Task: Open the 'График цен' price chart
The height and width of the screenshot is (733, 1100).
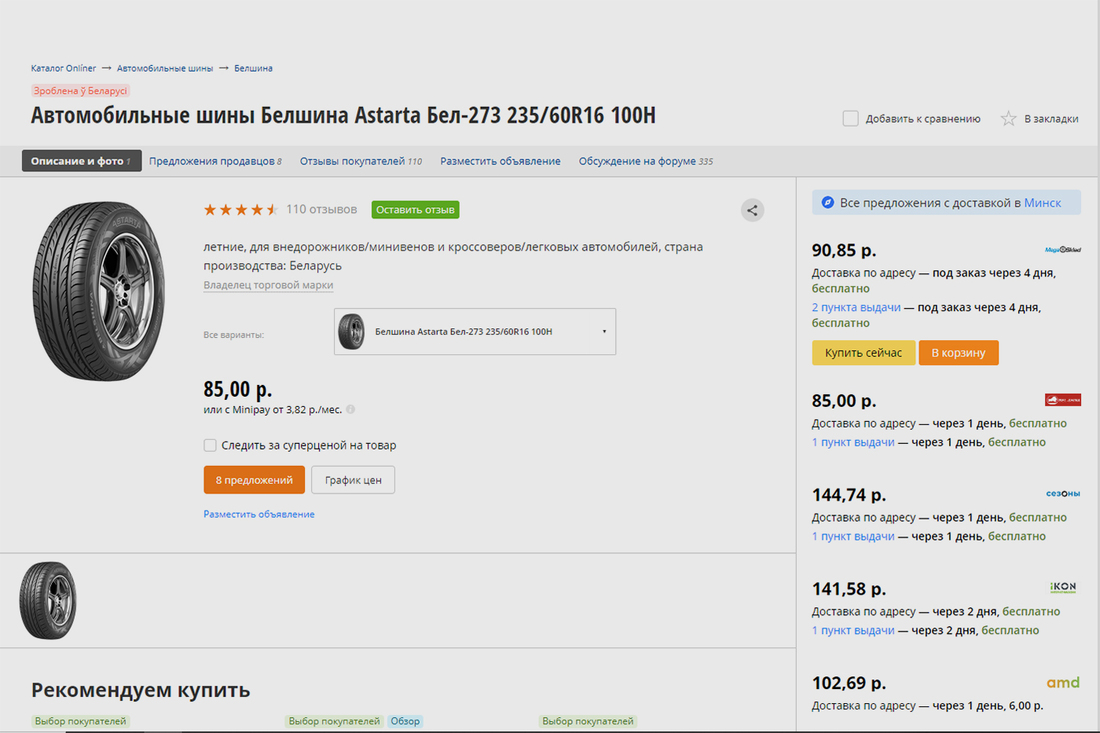Action: coord(353,480)
